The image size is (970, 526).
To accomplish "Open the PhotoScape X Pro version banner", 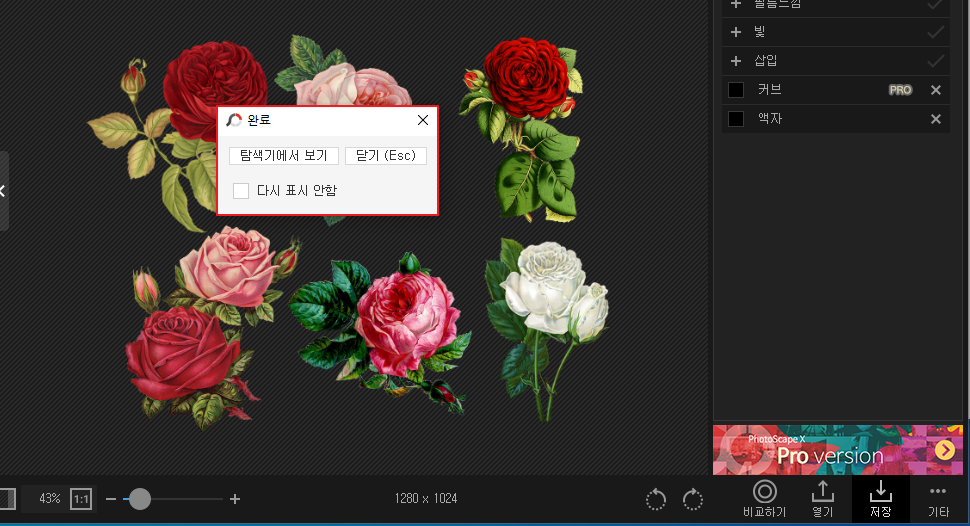I will tap(838, 450).
